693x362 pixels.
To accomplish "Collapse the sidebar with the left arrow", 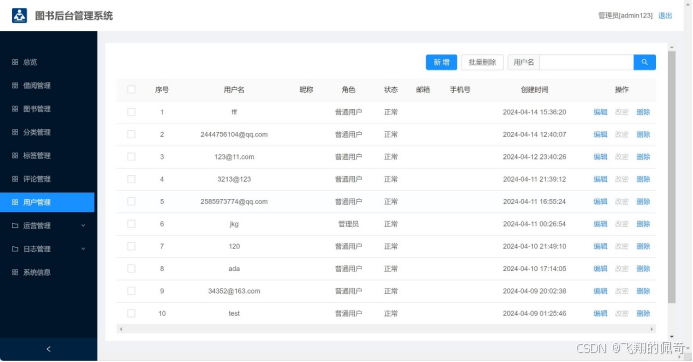I will [49, 349].
